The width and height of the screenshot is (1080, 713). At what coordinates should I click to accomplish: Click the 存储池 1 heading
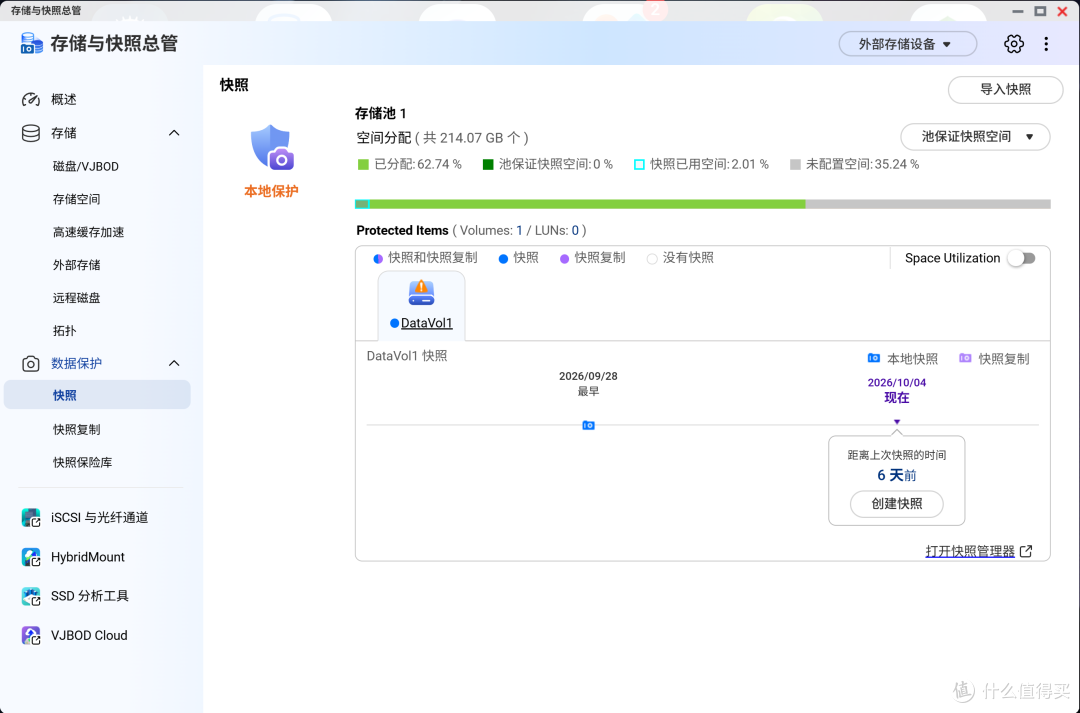(x=380, y=113)
